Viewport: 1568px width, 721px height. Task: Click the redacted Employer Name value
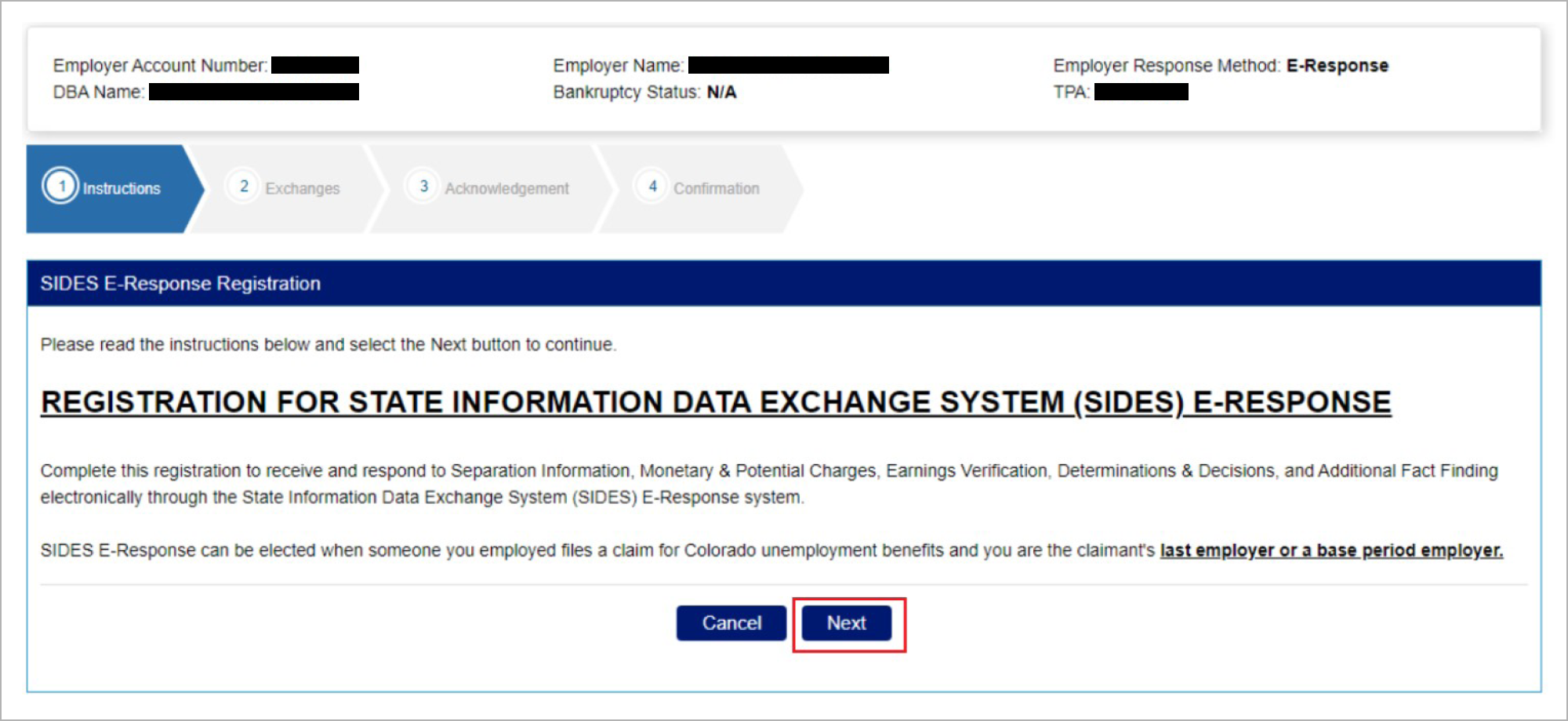(788, 65)
